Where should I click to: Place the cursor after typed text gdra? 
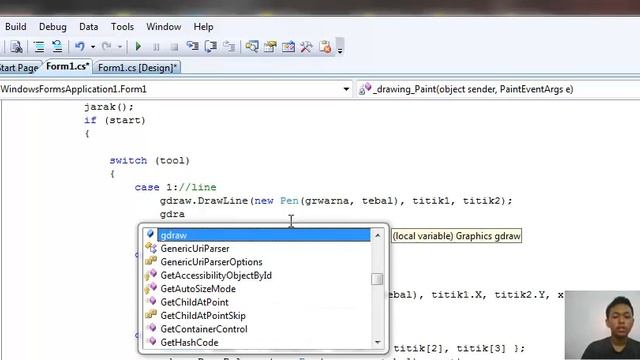point(185,214)
